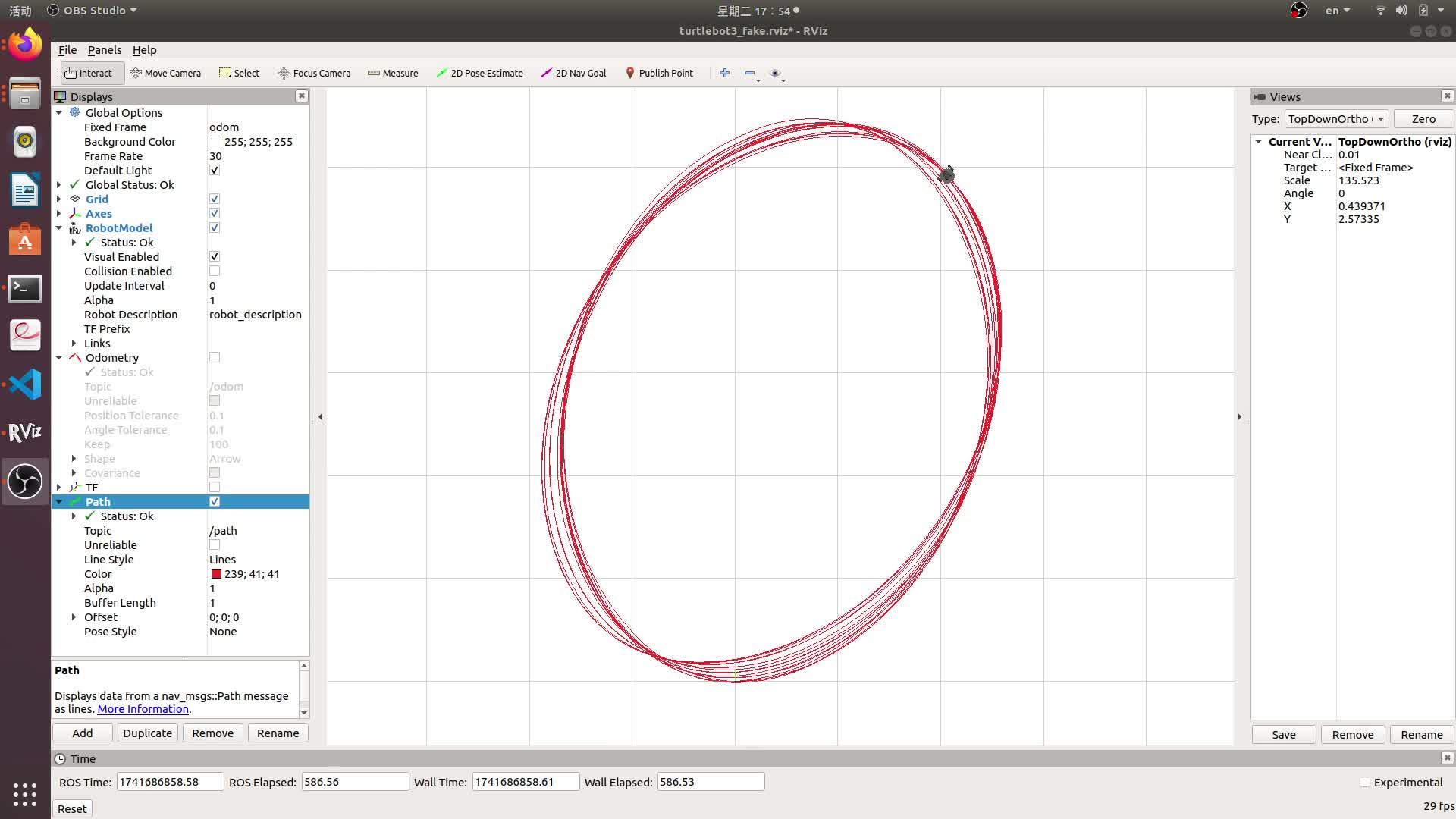The height and width of the screenshot is (819, 1456).
Task: Open the Panels menu
Action: [104, 50]
